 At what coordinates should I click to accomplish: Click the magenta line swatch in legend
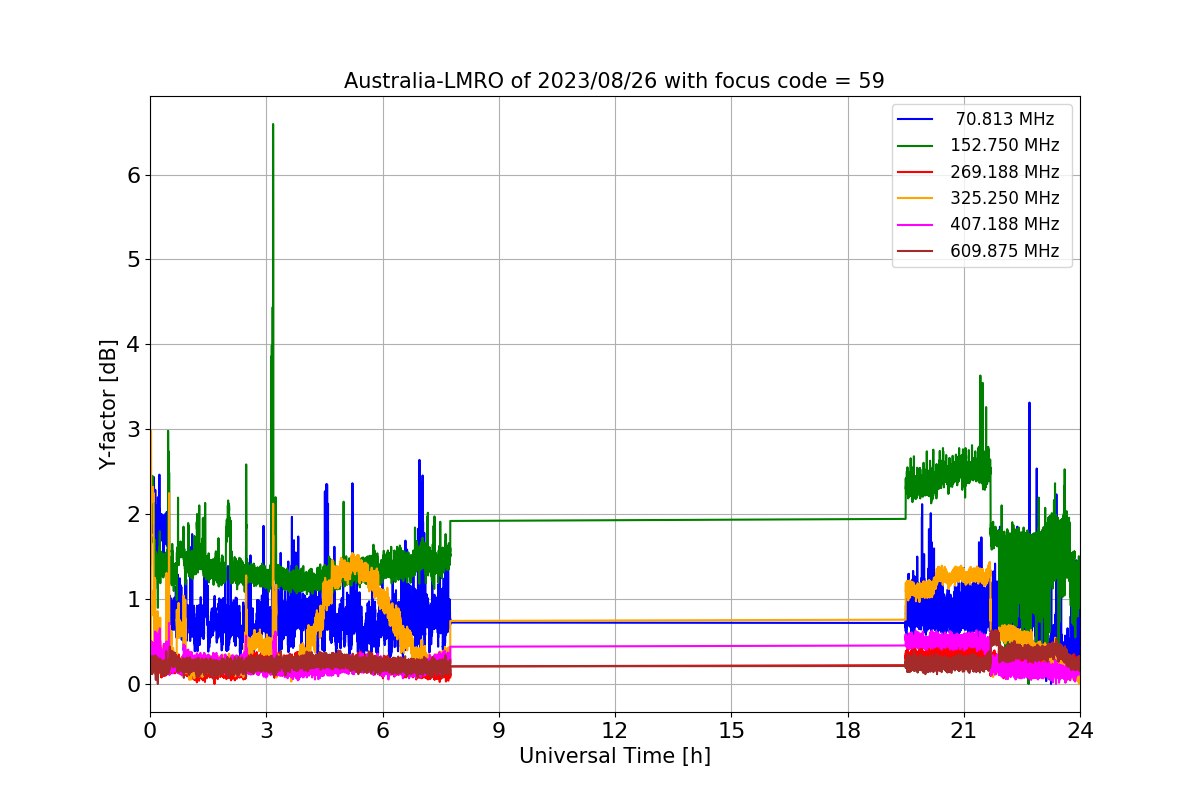tap(916, 225)
